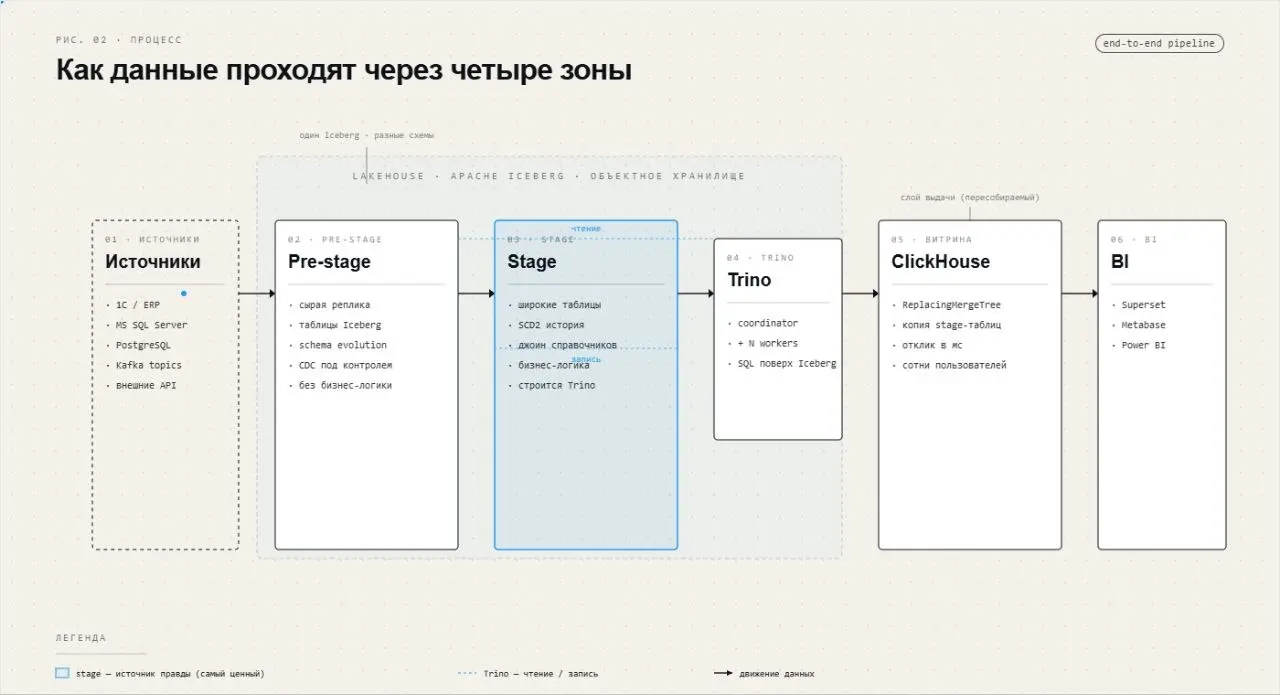Click the "LAKEHOUSE · APACHE ICEBERG · ОБЪЕКТНОЕ ХРАНИЛИЩЕ" label

[x=549, y=176]
